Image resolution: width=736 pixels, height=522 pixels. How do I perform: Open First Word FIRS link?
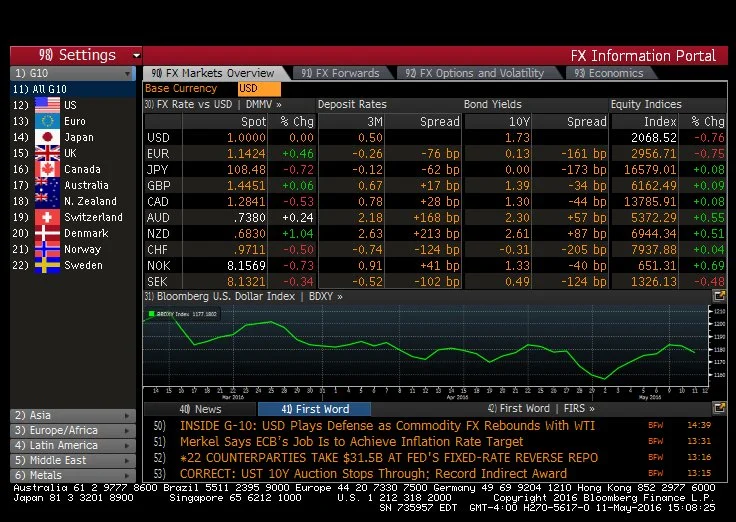pyautogui.click(x=541, y=408)
